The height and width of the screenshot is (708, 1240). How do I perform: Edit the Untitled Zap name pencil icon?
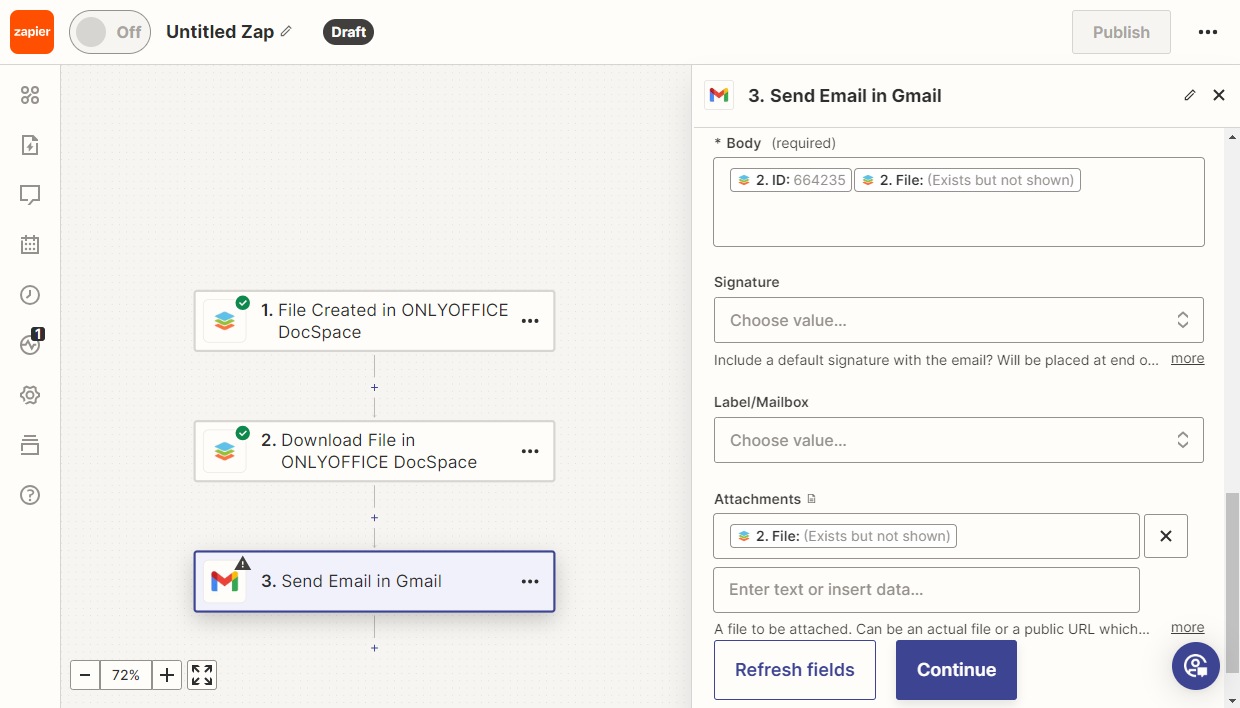286,32
